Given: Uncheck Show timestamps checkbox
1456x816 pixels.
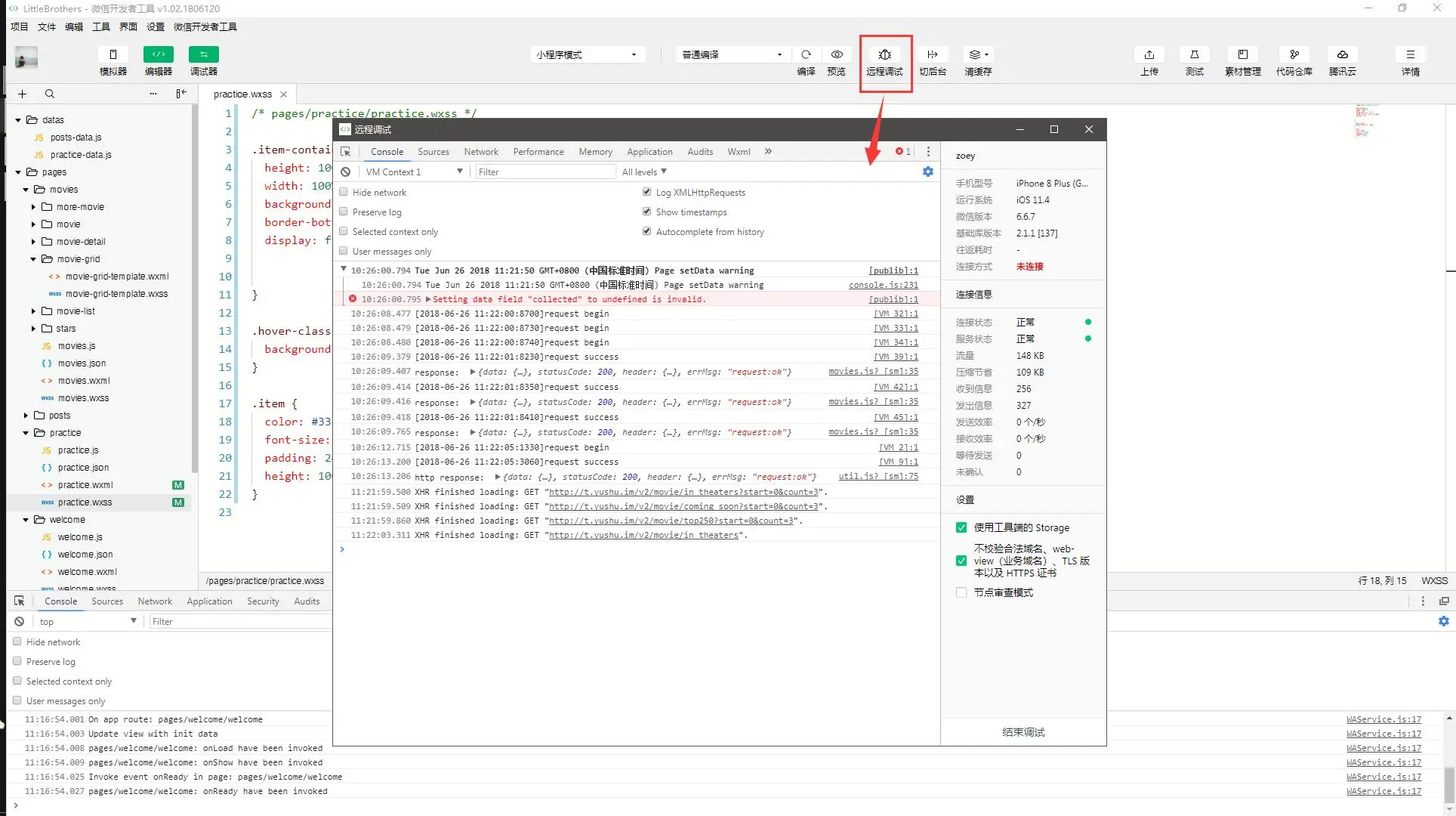Looking at the screenshot, I should tap(646, 212).
